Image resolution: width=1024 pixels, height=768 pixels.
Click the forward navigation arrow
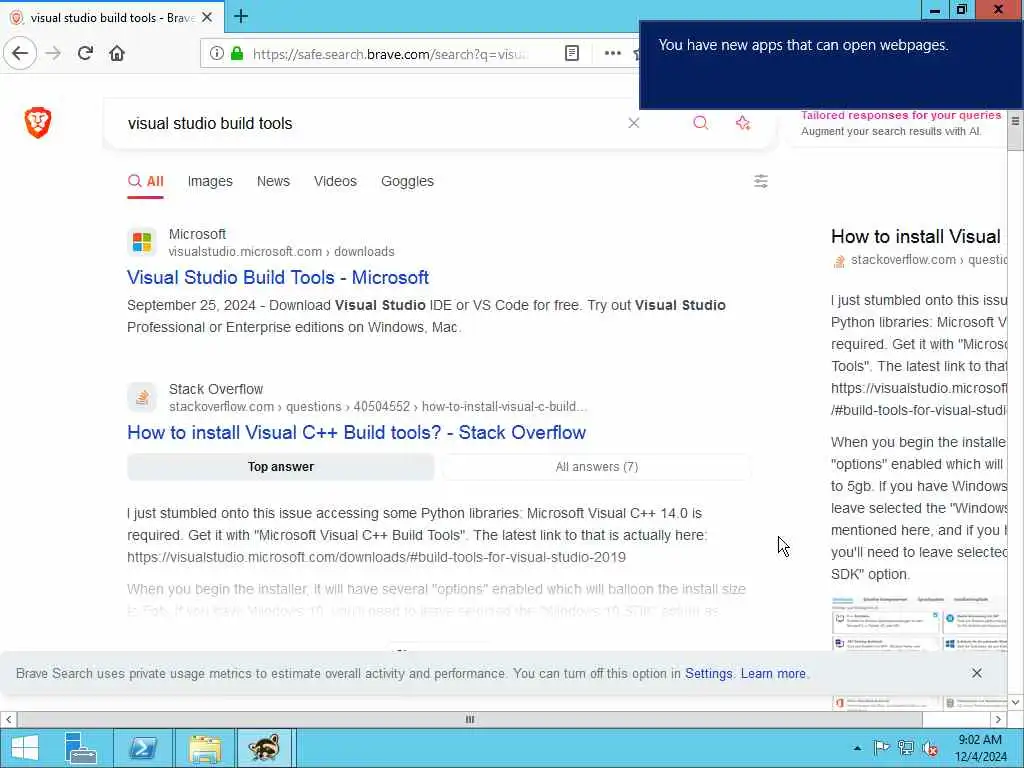click(54, 54)
